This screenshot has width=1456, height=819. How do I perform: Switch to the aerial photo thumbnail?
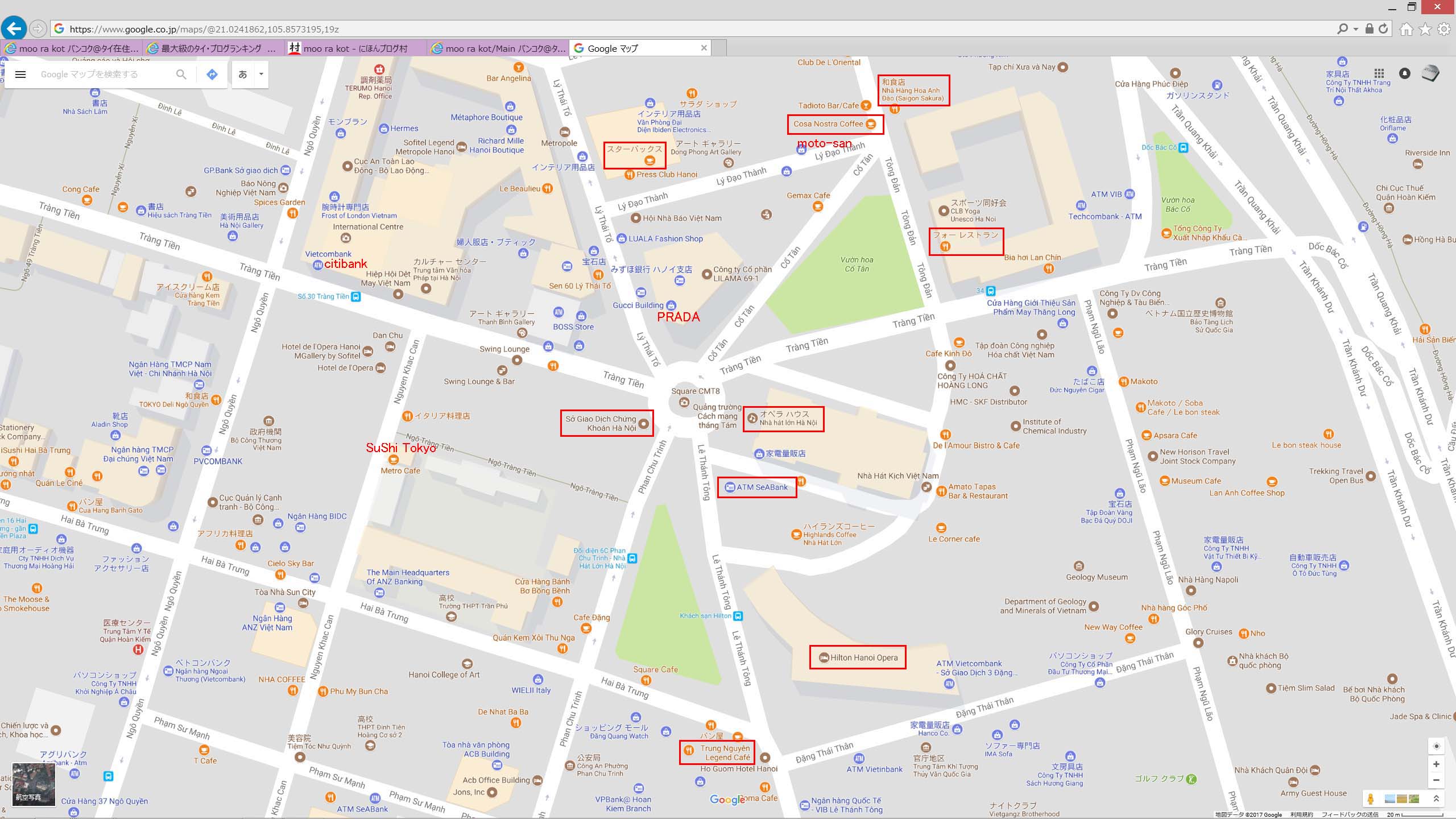click(34, 785)
